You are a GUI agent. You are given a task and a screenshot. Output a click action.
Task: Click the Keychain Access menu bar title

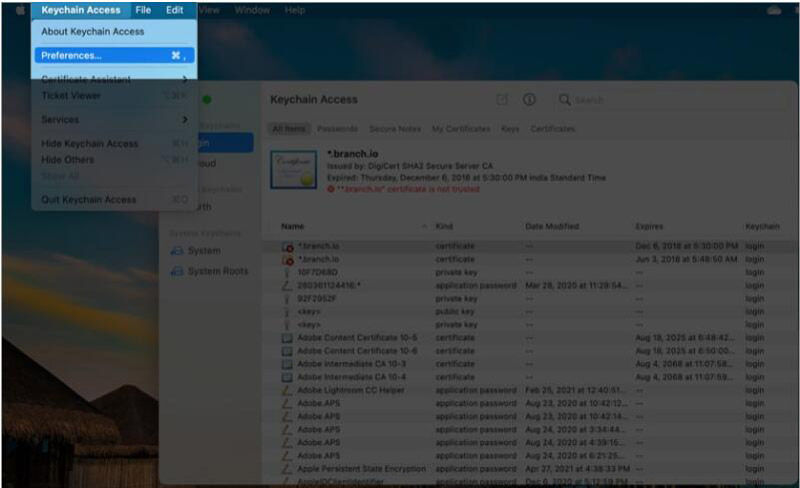coord(81,10)
